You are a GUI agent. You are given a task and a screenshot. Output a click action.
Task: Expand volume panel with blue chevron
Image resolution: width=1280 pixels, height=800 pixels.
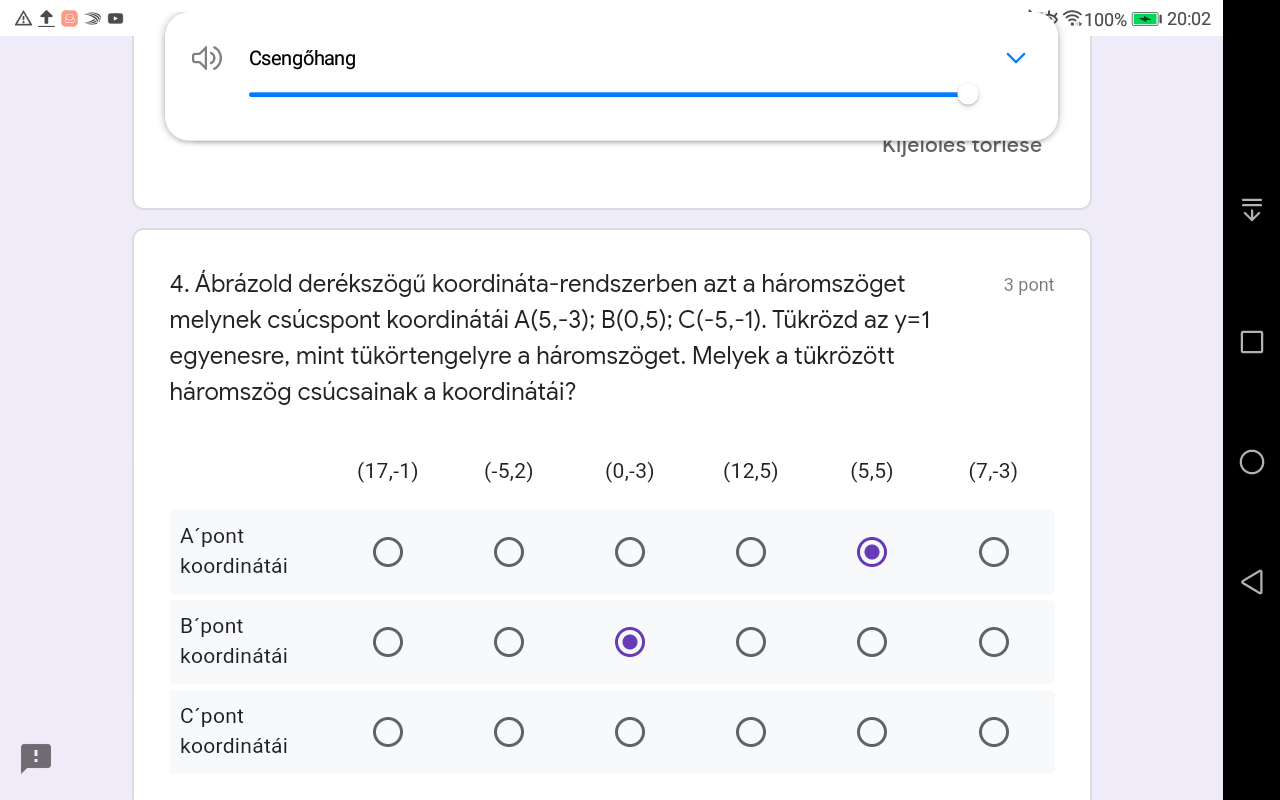coord(1015,58)
